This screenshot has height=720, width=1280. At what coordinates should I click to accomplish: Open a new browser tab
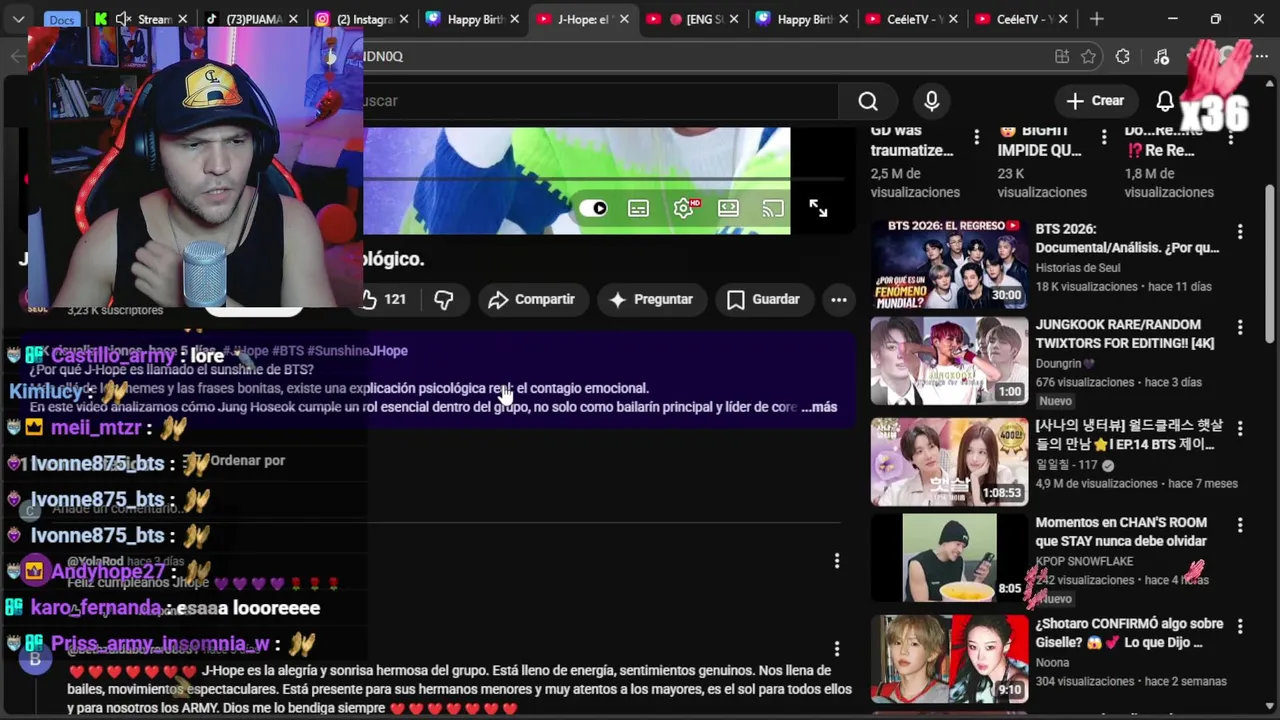pos(1097,19)
